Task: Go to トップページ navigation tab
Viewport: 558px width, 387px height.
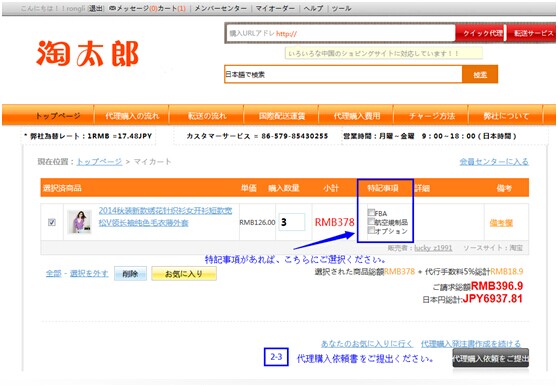Action: click(57, 115)
